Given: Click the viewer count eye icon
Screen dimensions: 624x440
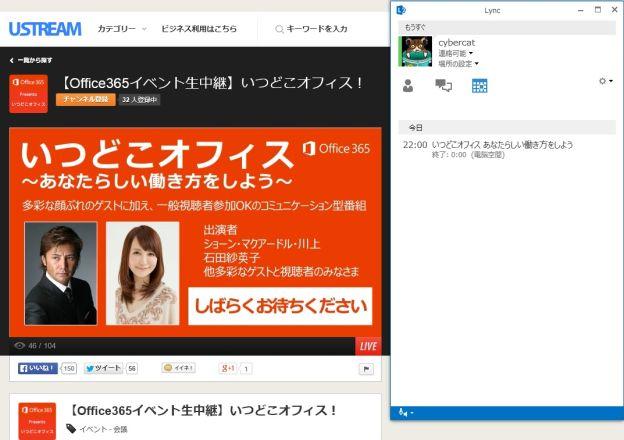Looking at the screenshot, I should [20, 345].
